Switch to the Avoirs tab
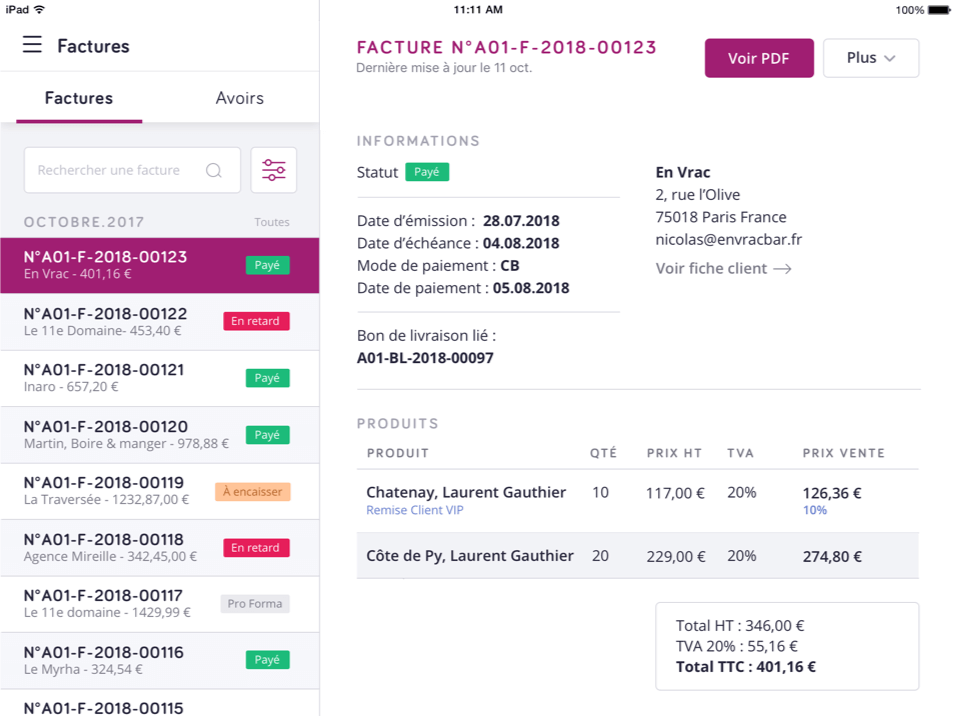This screenshot has height=716, width=955. pos(239,98)
